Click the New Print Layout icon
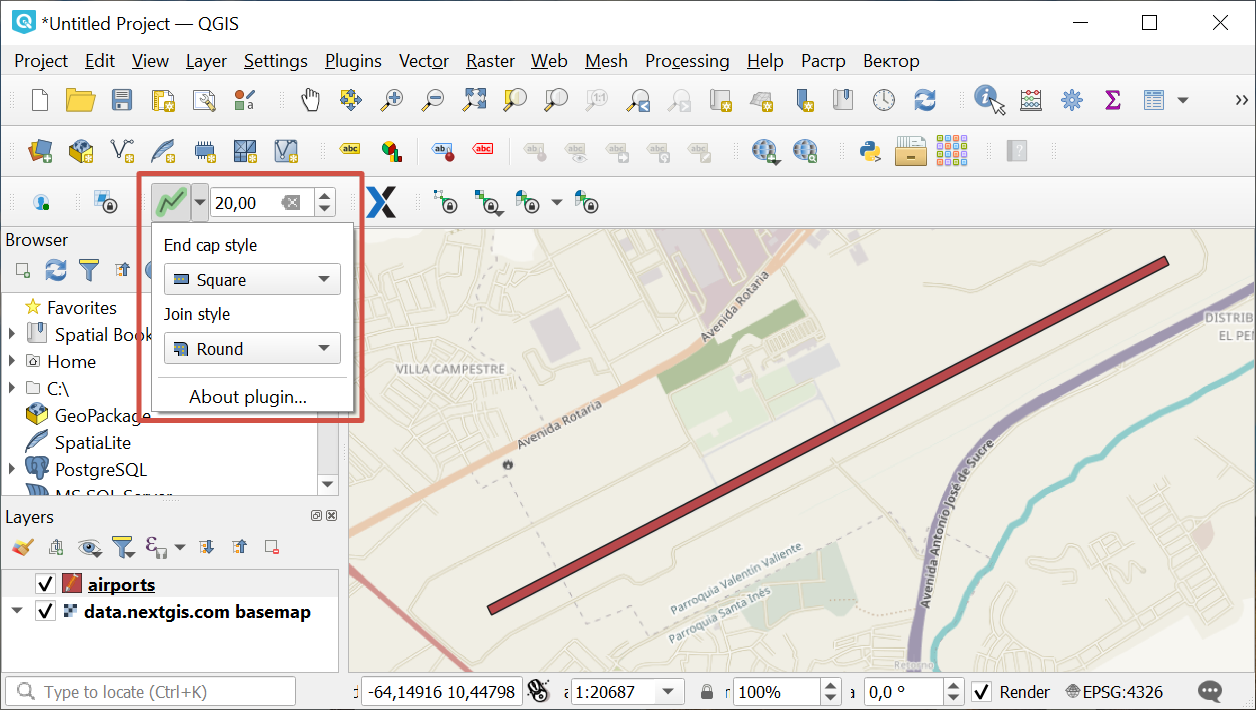 pyautogui.click(x=163, y=99)
